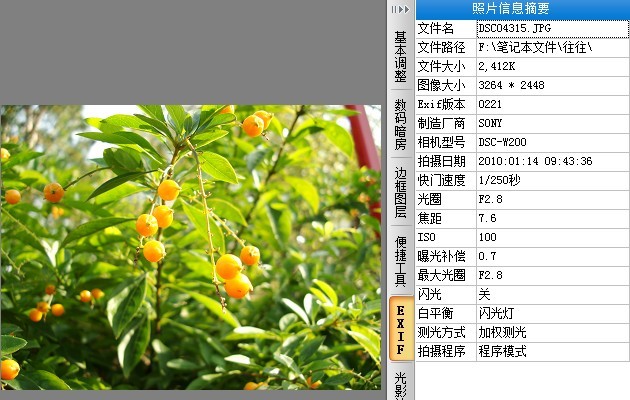The width and height of the screenshot is (630, 400).
Task: Select the EXIF tab
Action: point(401,330)
